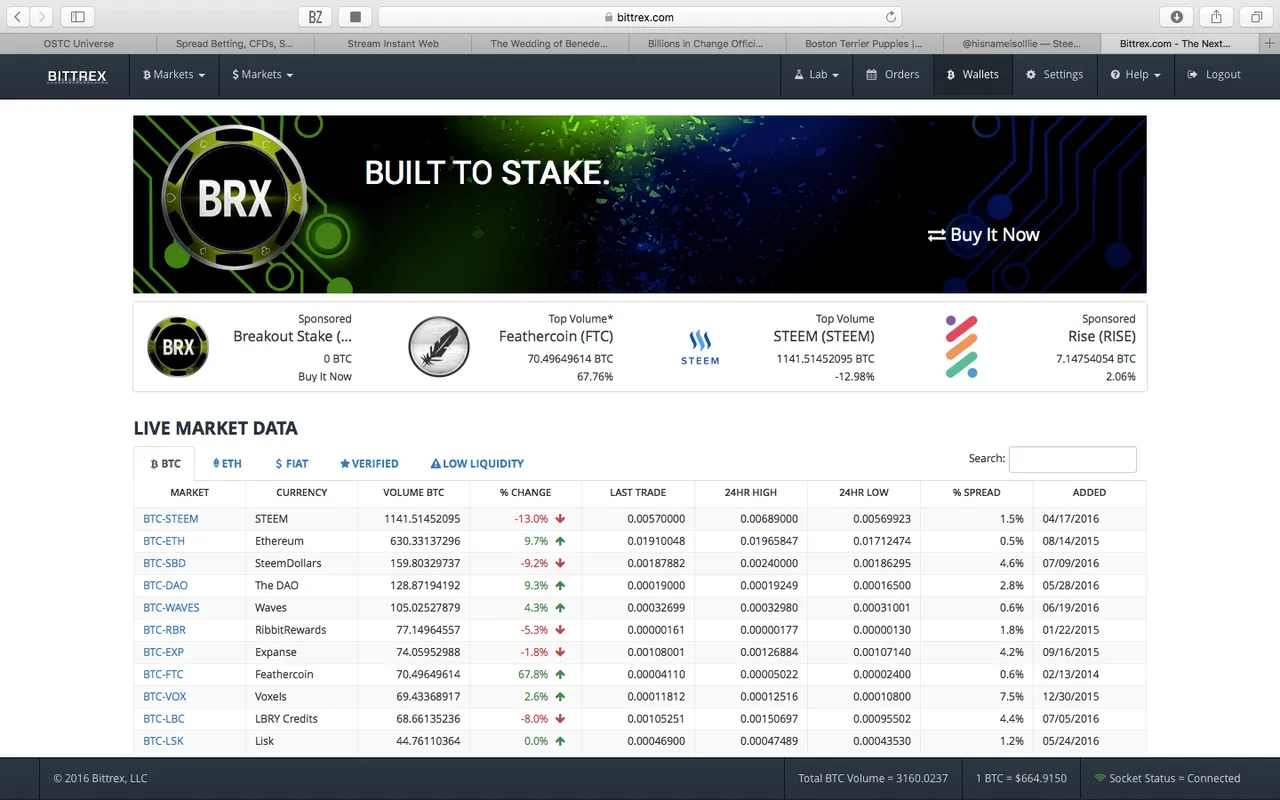Open the BTC-EXP market link

click(x=163, y=652)
